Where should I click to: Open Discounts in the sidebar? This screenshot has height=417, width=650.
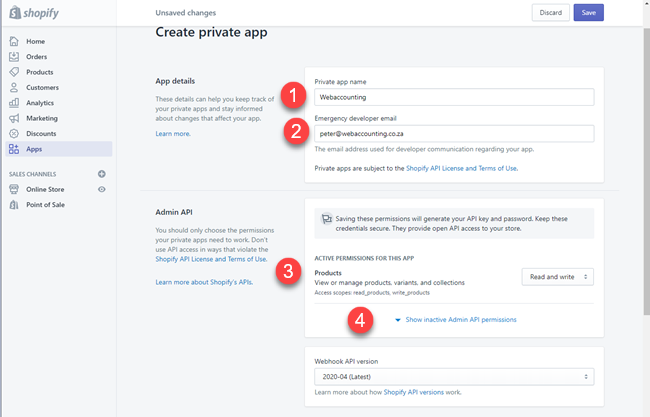tap(41, 133)
